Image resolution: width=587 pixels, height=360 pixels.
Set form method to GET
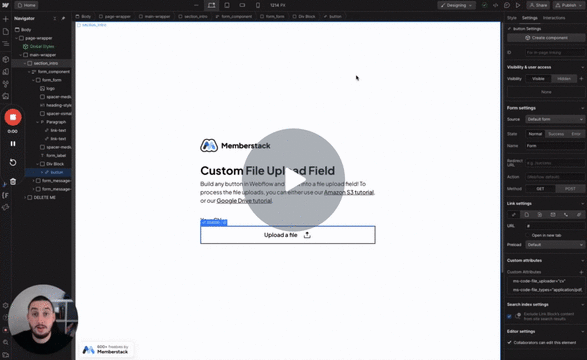(x=540, y=189)
